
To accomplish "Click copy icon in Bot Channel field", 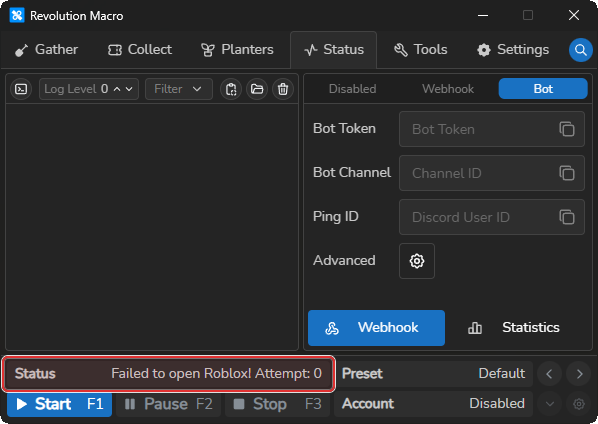I will [567, 173].
